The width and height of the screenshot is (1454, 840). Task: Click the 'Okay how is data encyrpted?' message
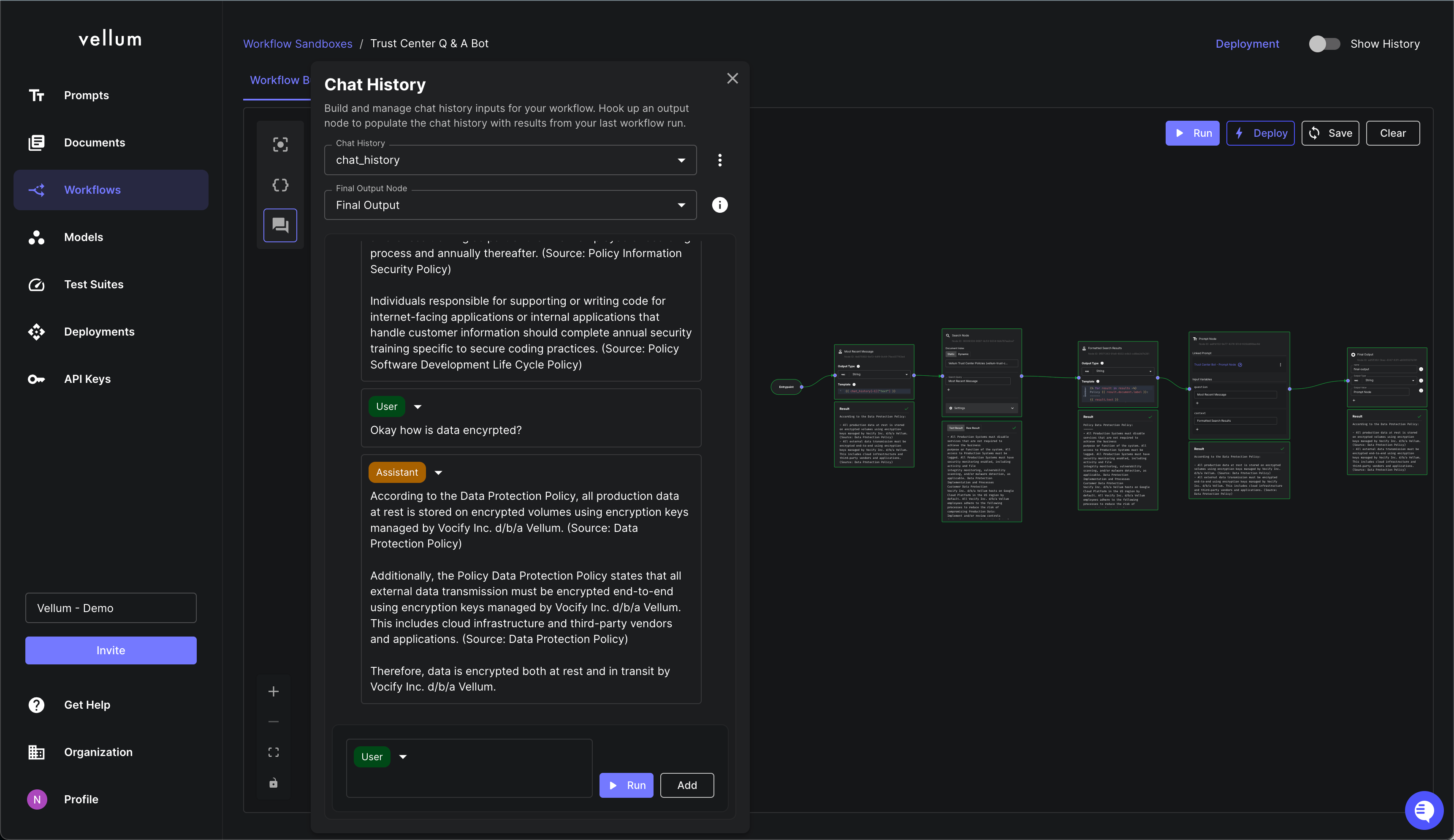point(446,431)
